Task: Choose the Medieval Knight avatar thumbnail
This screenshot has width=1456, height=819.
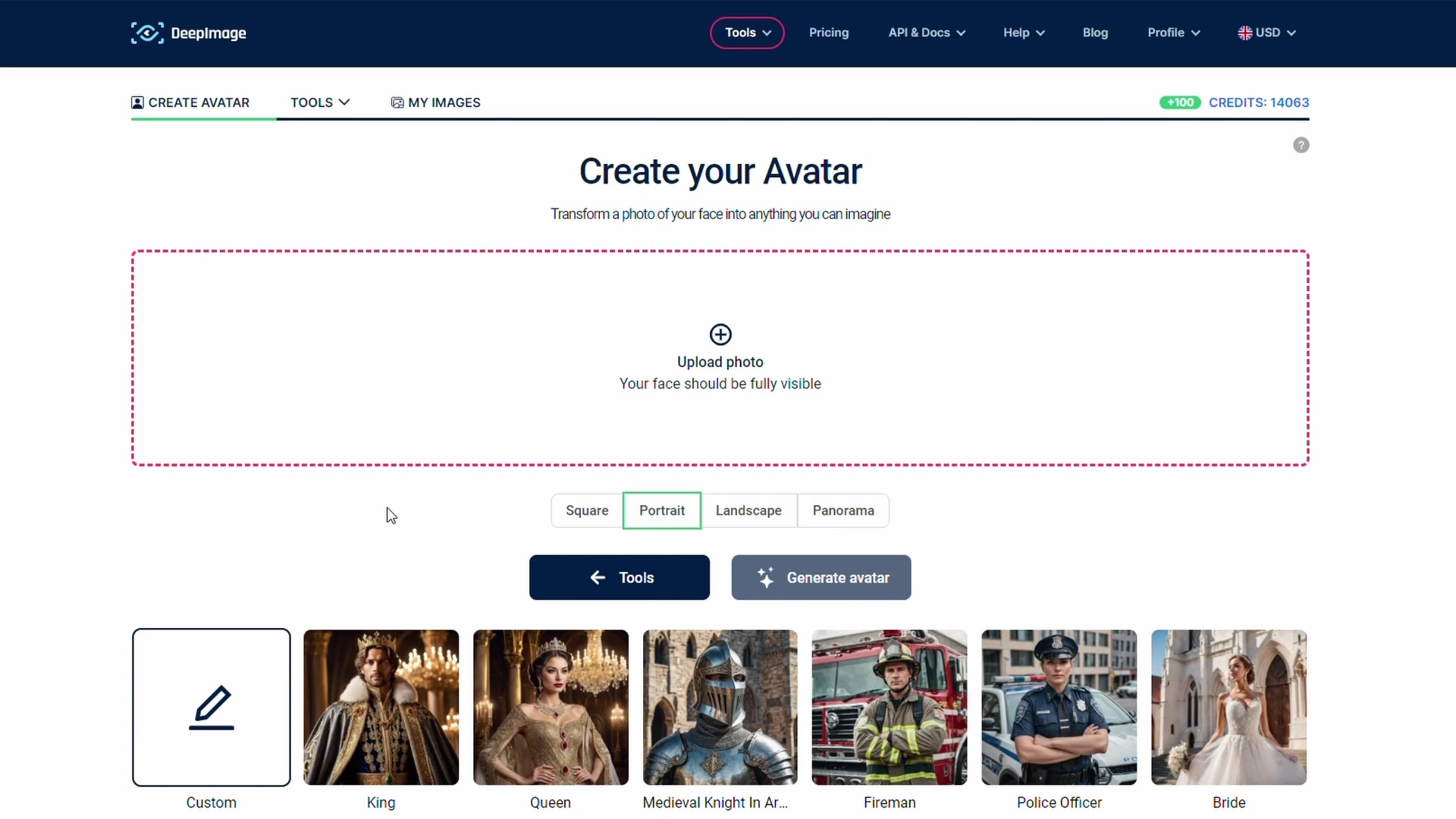Action: point(720,708)
